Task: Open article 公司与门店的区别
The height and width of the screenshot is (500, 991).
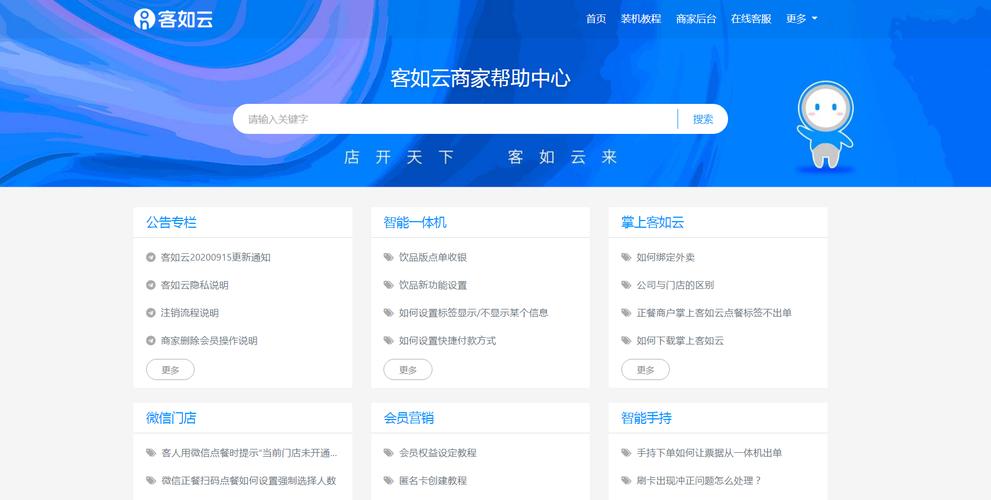Action: pos(676,285)
